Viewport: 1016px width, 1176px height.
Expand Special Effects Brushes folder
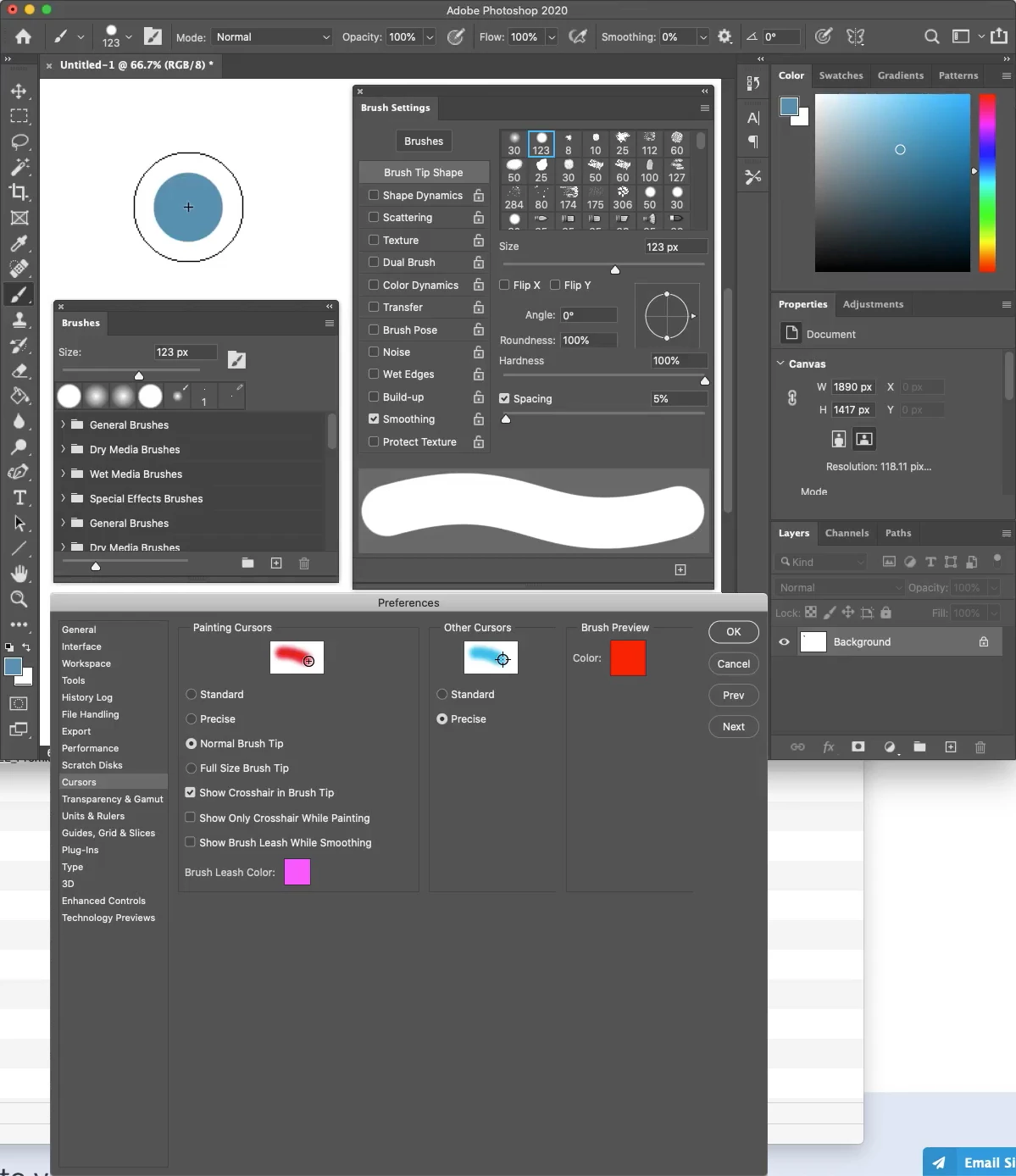(x=64, y=498)
